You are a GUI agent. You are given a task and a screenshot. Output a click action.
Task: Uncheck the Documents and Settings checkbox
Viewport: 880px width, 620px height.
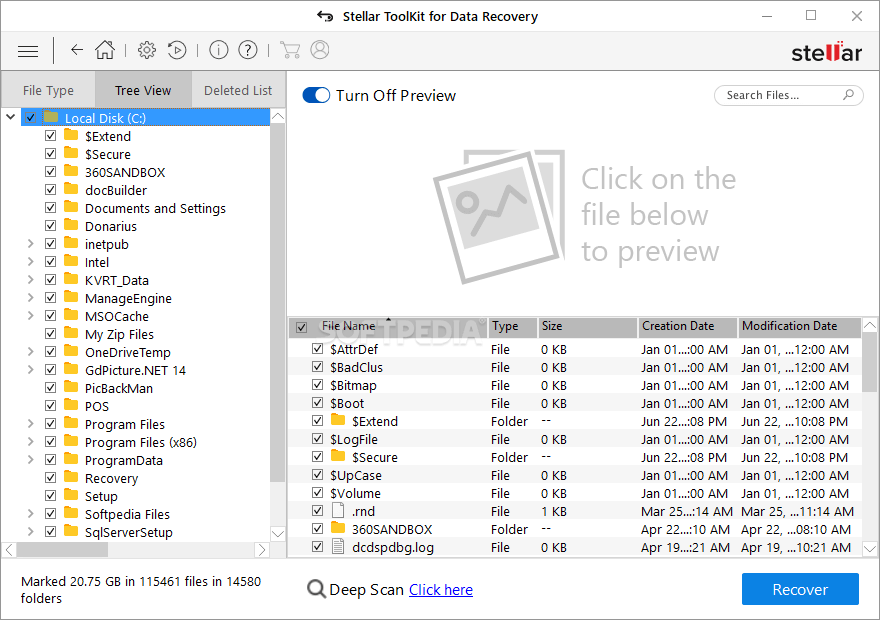[x=51, y=208]
